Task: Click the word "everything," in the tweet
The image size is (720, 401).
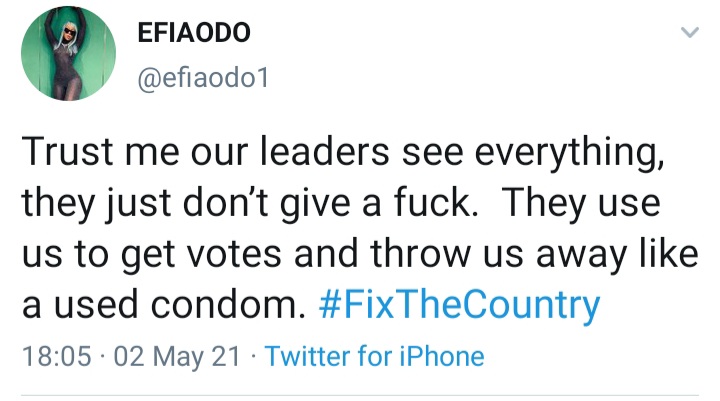Action: (569, 153)
